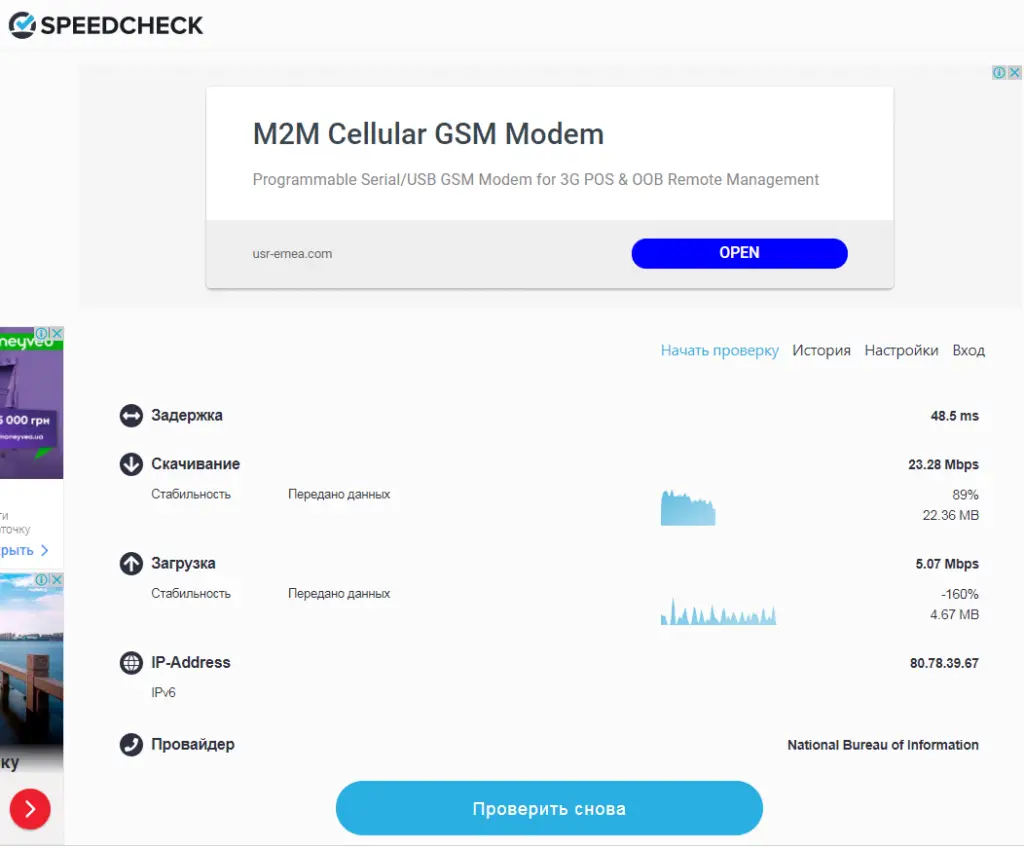Close the top banner advertisement
This screenshot has width=1024, height=847.
pyautogui.click(x=1014, y=72)
